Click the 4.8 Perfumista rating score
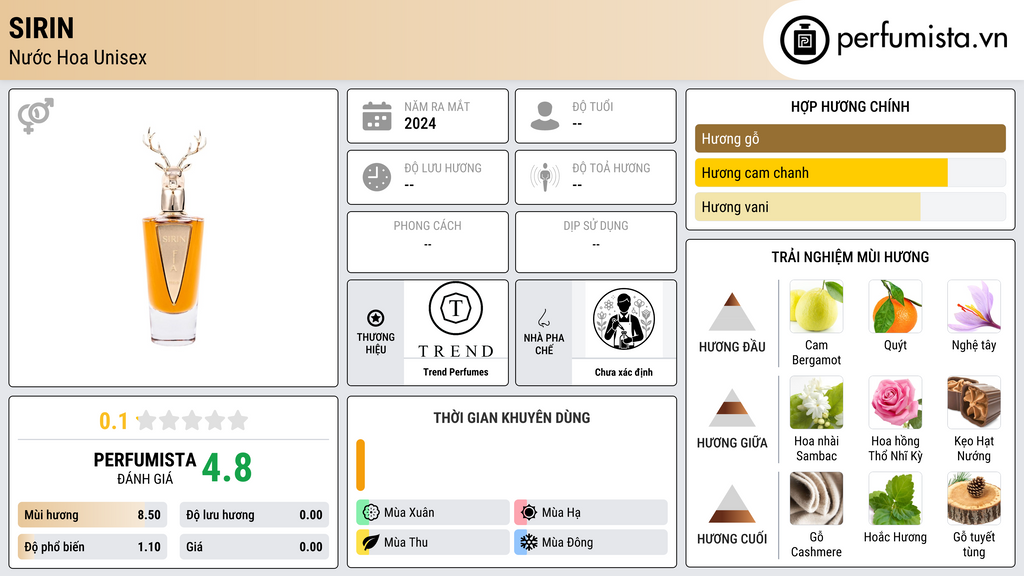The width and height of the screenshot is (1024, 576). coord(227,468)
